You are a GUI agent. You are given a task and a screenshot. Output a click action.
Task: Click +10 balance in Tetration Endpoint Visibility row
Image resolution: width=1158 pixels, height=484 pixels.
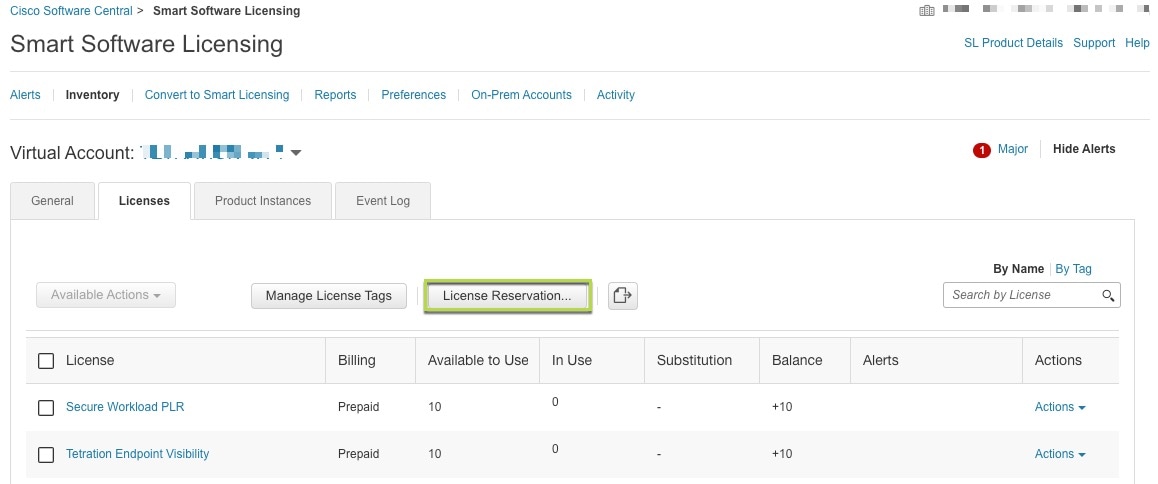tap(782, 454)
